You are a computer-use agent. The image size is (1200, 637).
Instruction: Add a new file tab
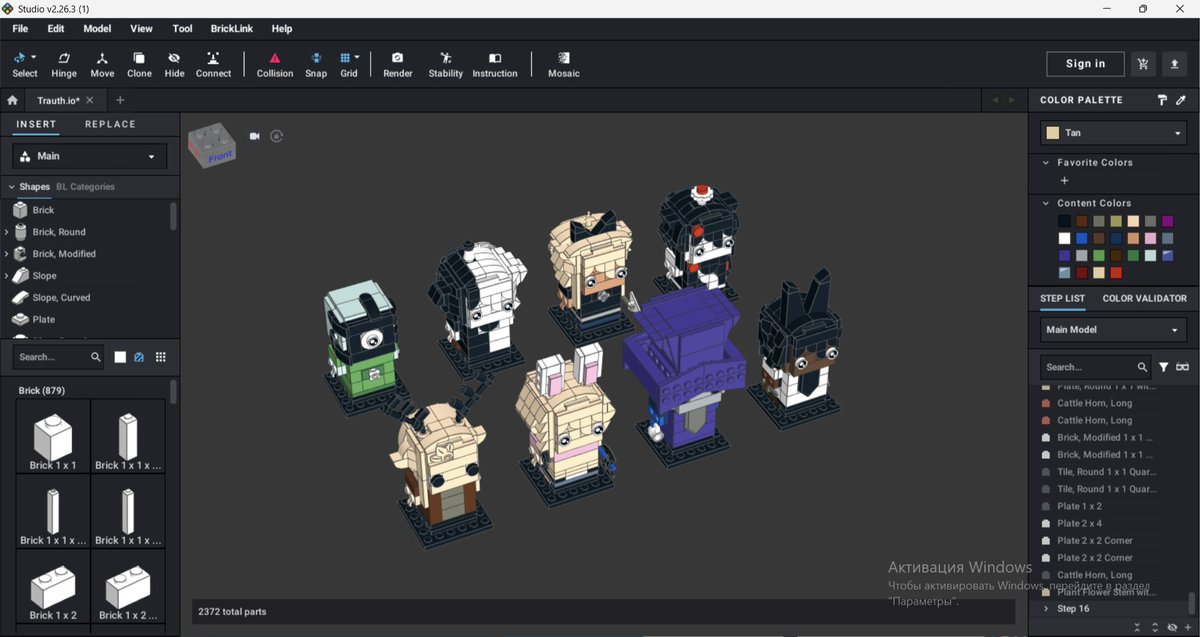[120, 100]
